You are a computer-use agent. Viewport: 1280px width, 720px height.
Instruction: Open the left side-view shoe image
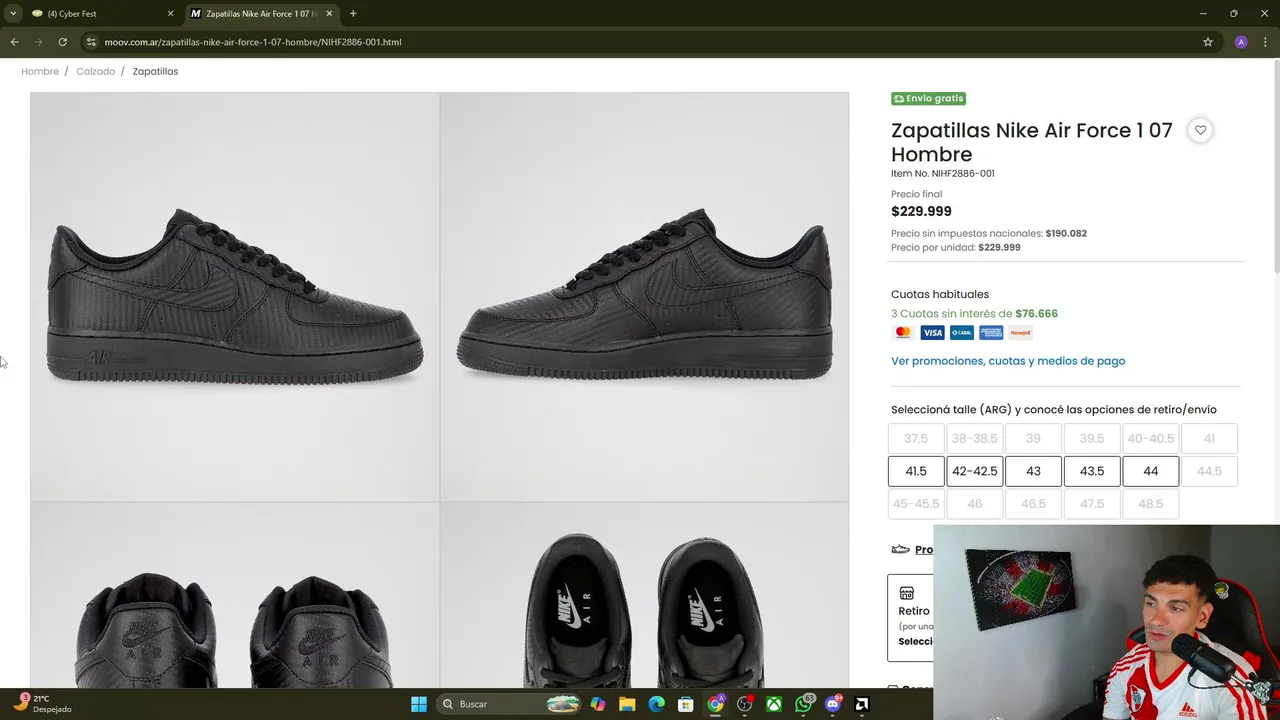[235, 297]
